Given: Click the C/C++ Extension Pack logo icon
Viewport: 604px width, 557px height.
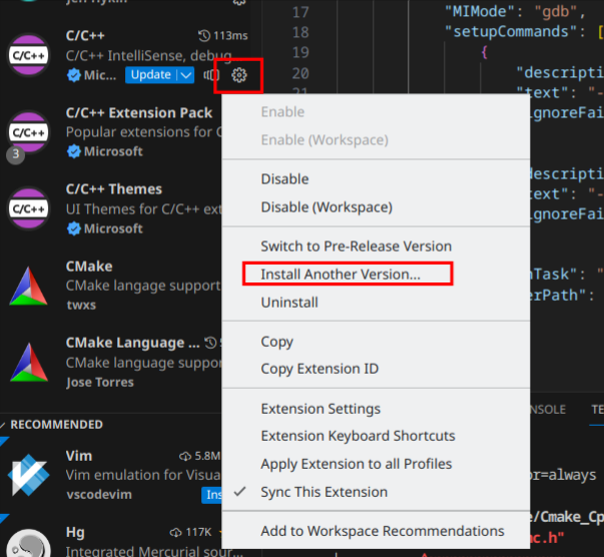Looking at the screenshot, I should coord(29,132).
